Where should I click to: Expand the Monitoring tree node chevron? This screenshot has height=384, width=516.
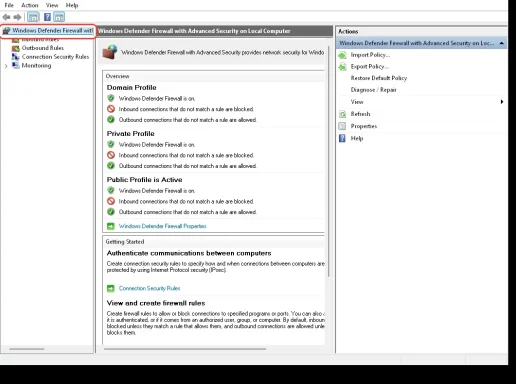coord(6,66)
